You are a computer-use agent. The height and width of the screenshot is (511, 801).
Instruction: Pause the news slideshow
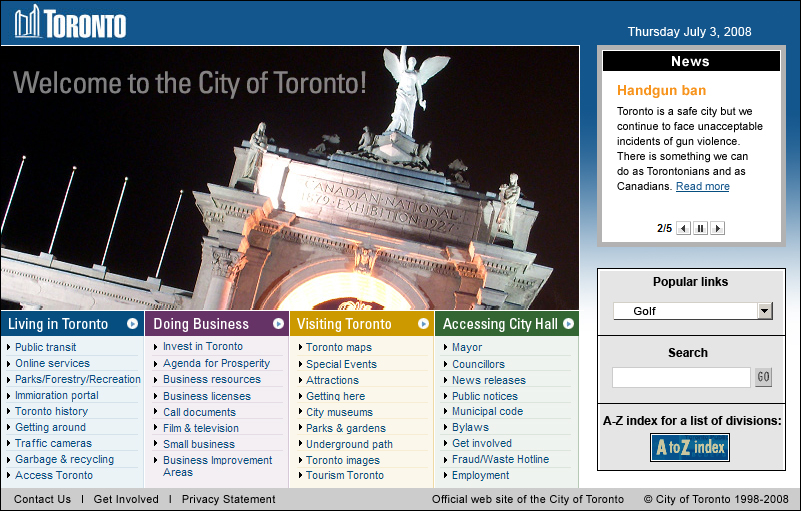pos(700,228)
